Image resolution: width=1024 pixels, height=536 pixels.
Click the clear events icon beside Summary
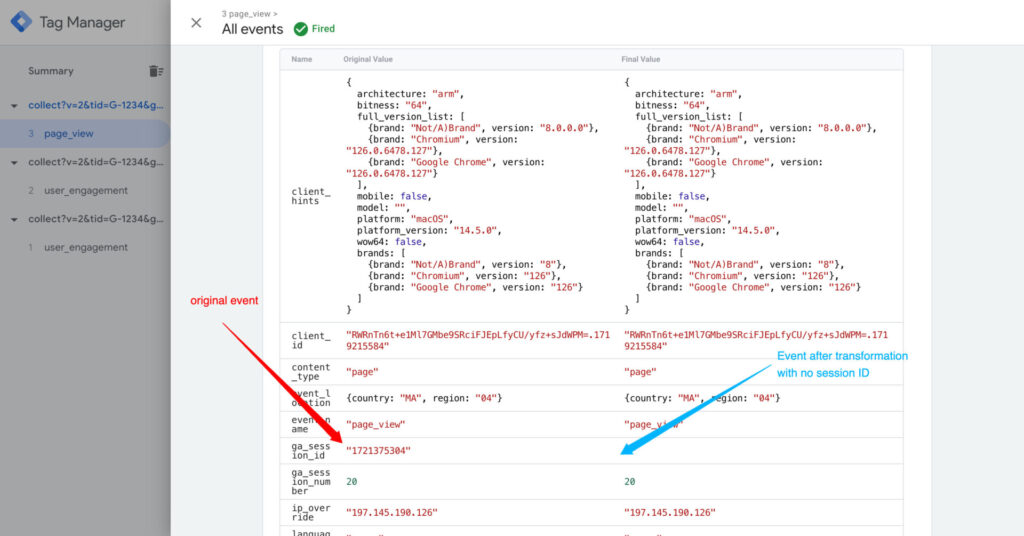tap(155, 71)
